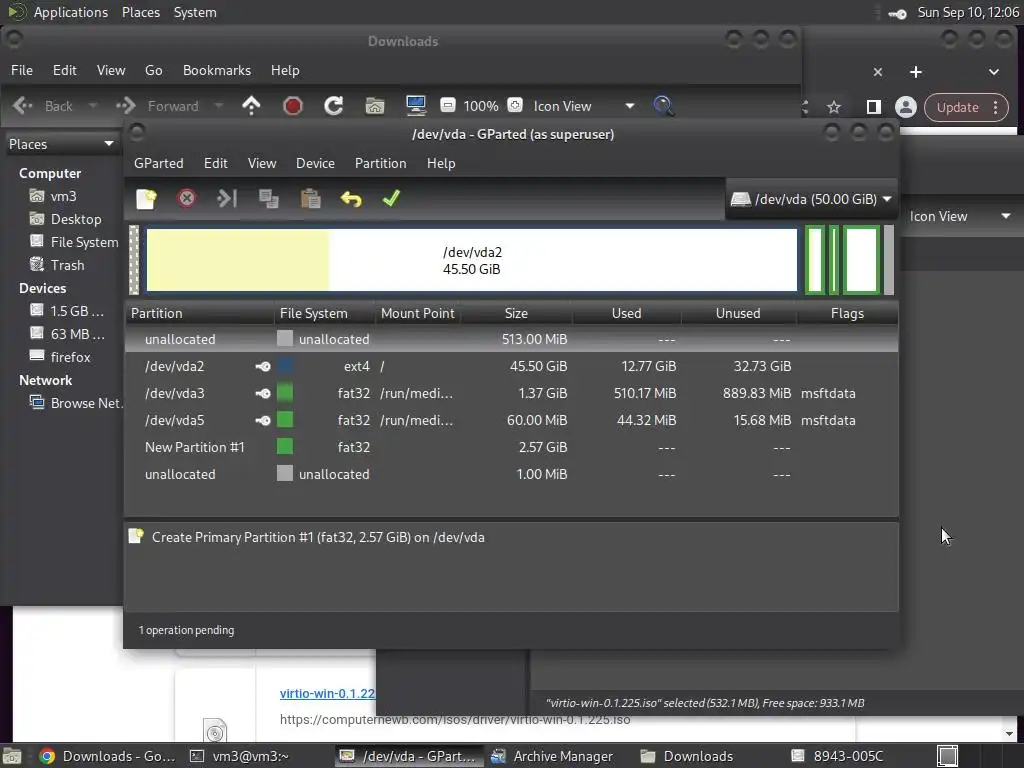Select the /dev/vda5 partition row

512,420
